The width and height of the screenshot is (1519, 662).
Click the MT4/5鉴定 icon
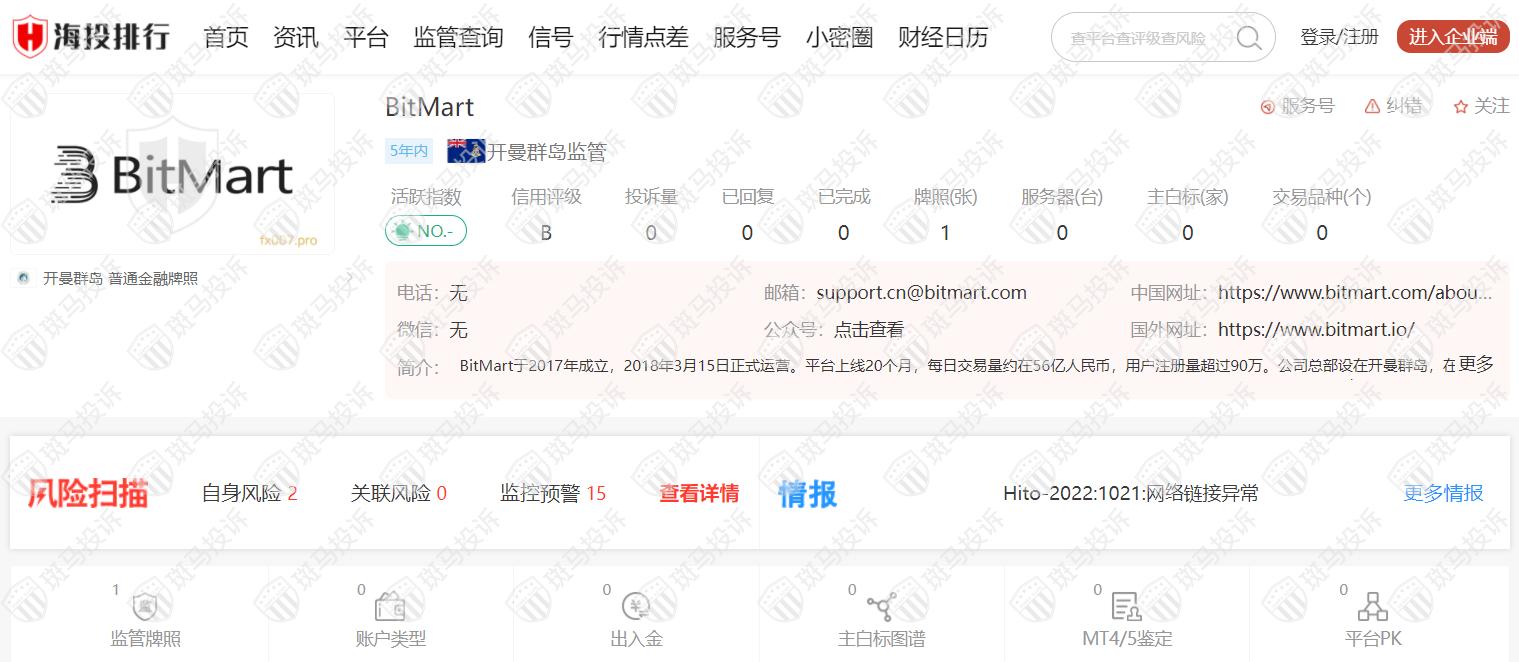(x=1126, y=606)
